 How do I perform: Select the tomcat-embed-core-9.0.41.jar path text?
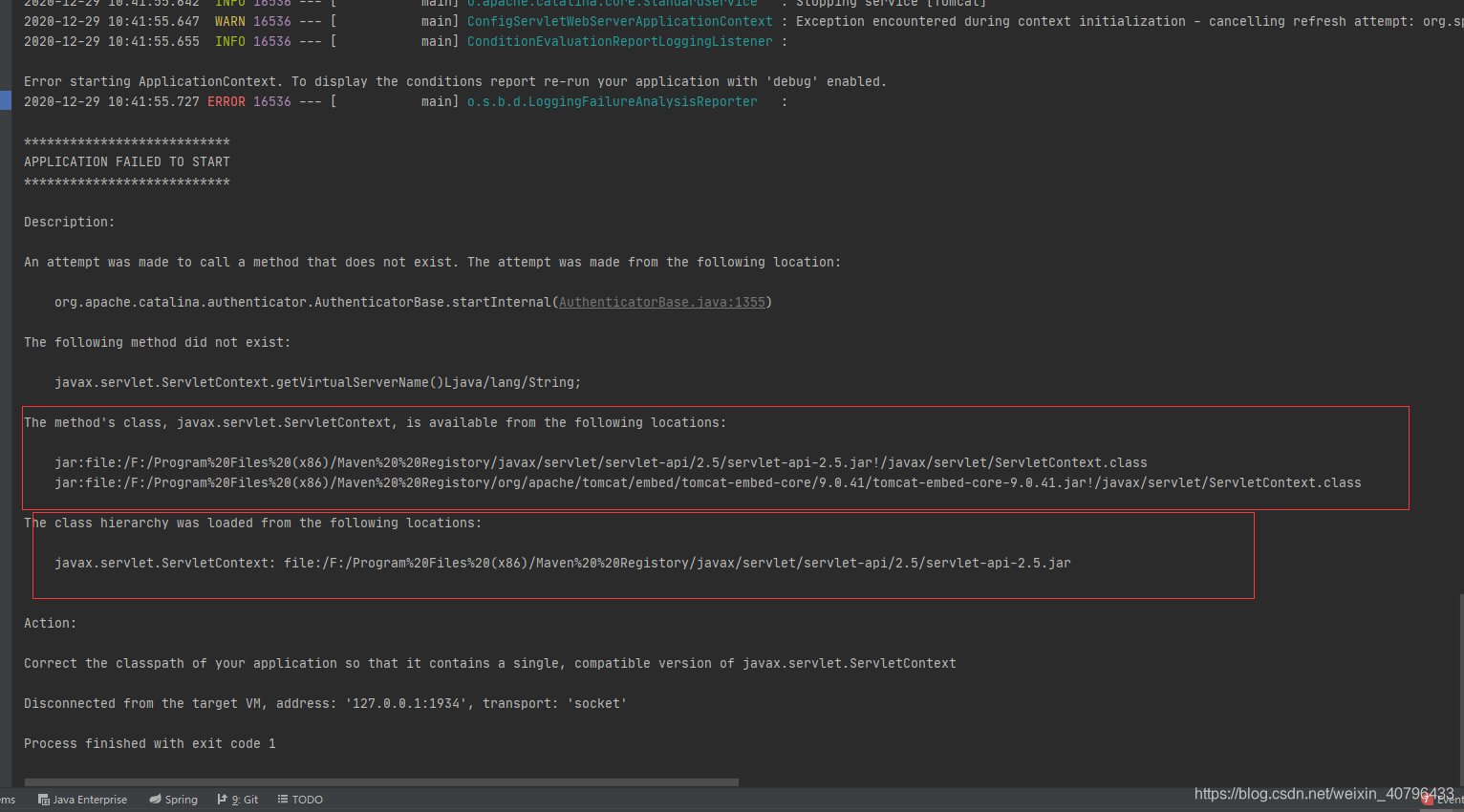tap(708, 482)
